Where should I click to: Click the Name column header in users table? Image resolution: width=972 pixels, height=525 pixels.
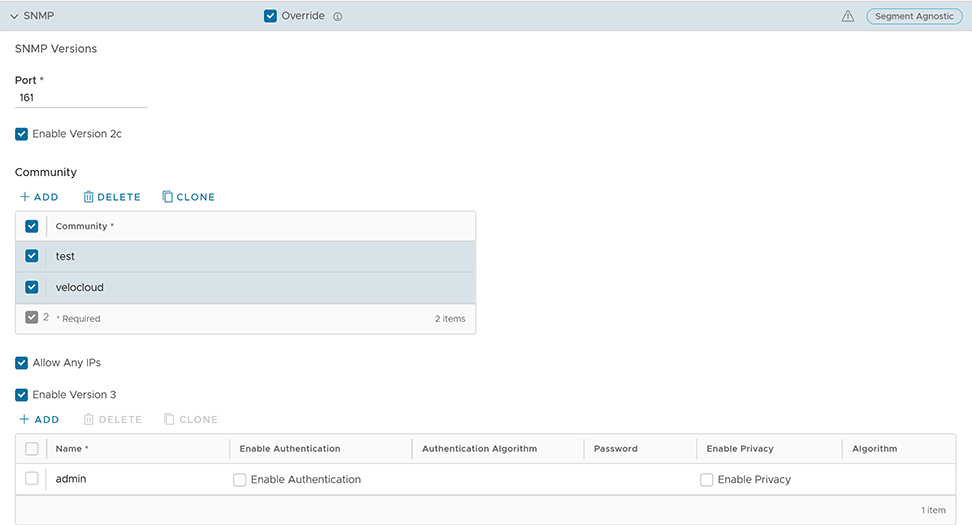tap(72, 449)
